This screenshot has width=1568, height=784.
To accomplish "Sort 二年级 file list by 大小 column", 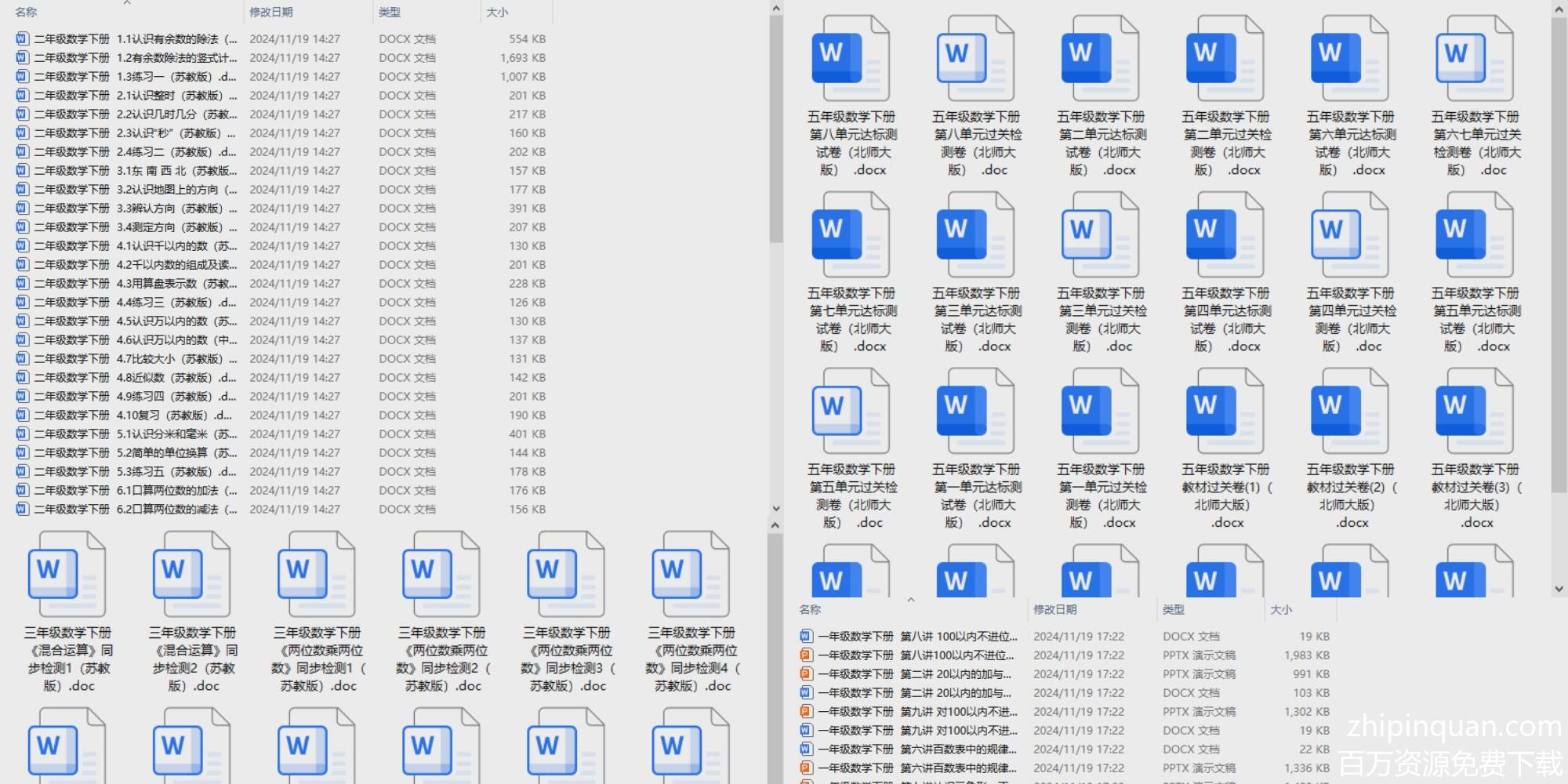I will click(x=497, y=12).
